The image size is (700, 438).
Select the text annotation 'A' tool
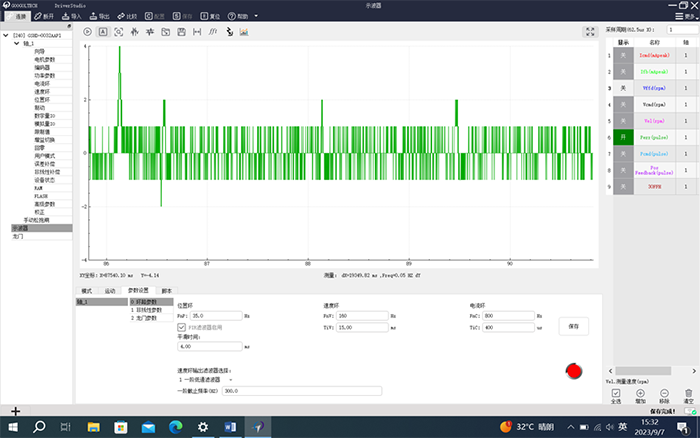coord(103,32)
